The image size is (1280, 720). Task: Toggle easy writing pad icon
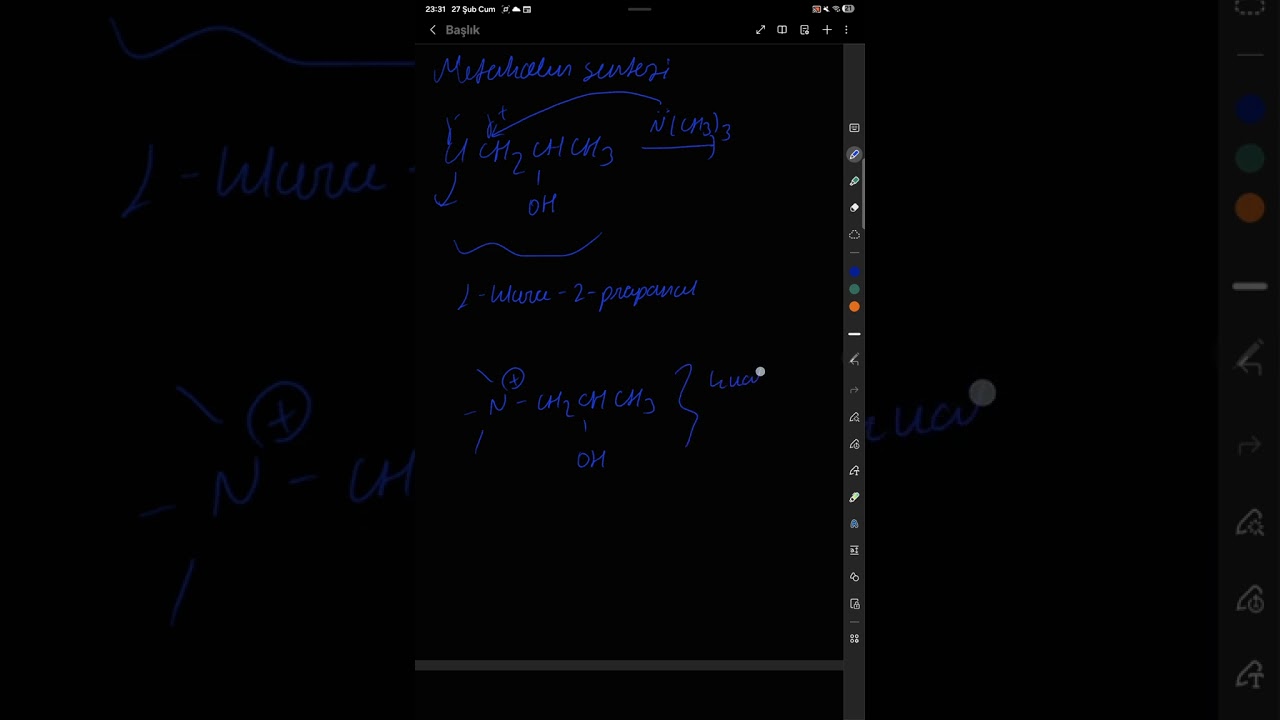tap(854, 550)
